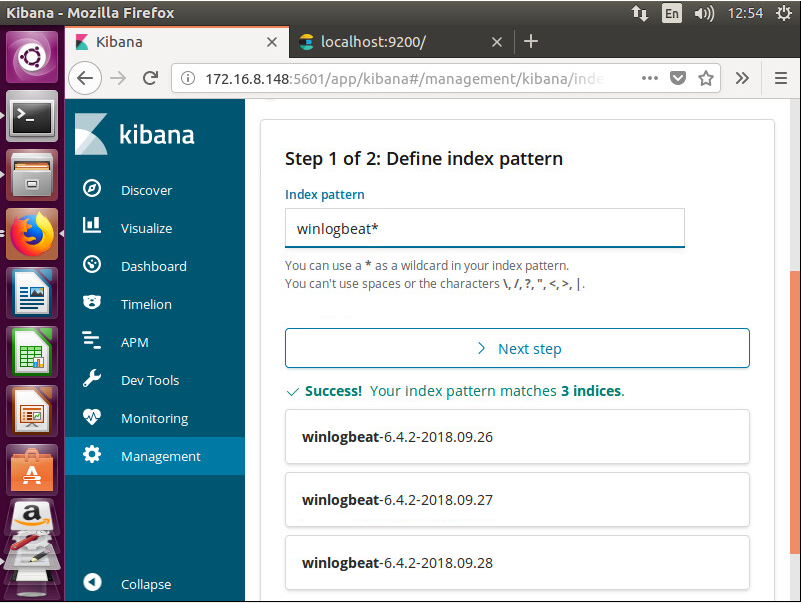Viewport: 801px width, 603px height.
Task: Open page actions three-dot menu
Action: click(x=650, y=78)
